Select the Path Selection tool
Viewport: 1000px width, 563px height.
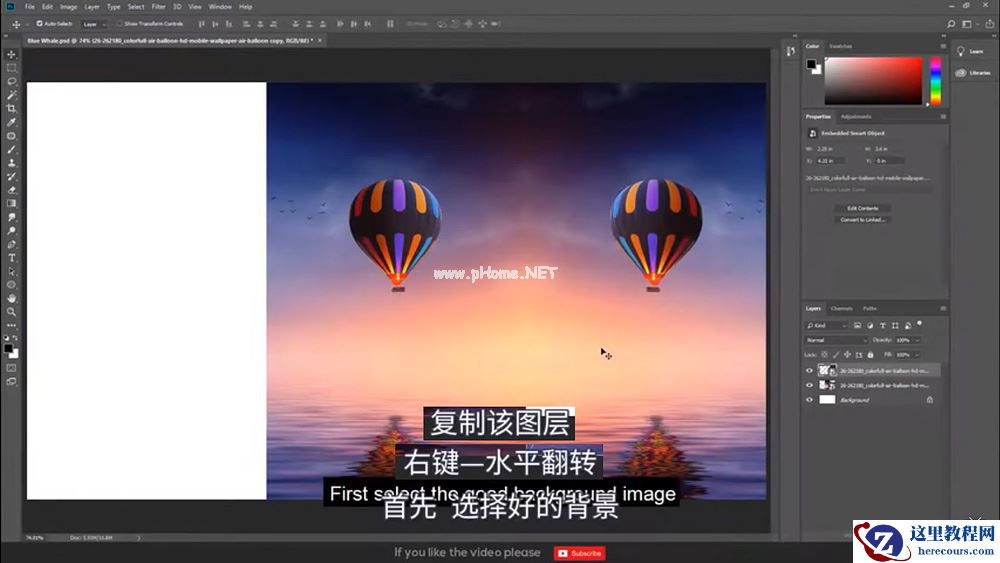click(x=11, y=272)
